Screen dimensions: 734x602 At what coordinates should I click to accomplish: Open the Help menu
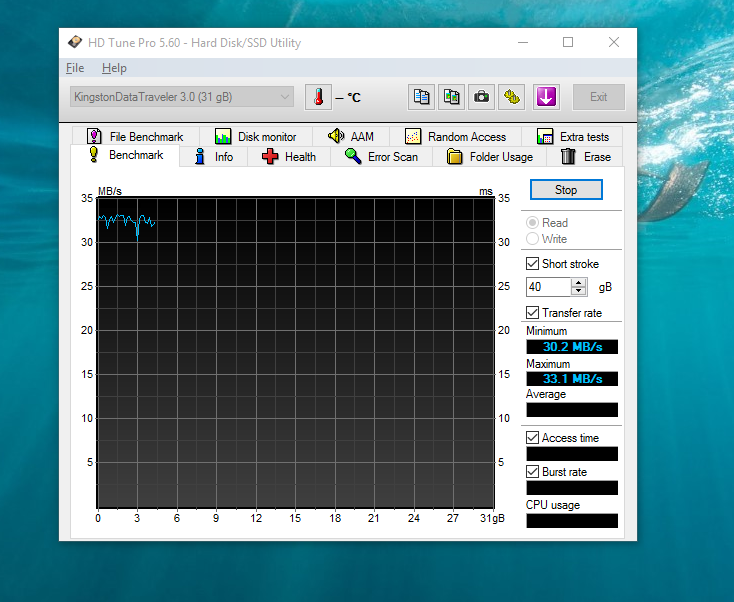pos(114,68)
